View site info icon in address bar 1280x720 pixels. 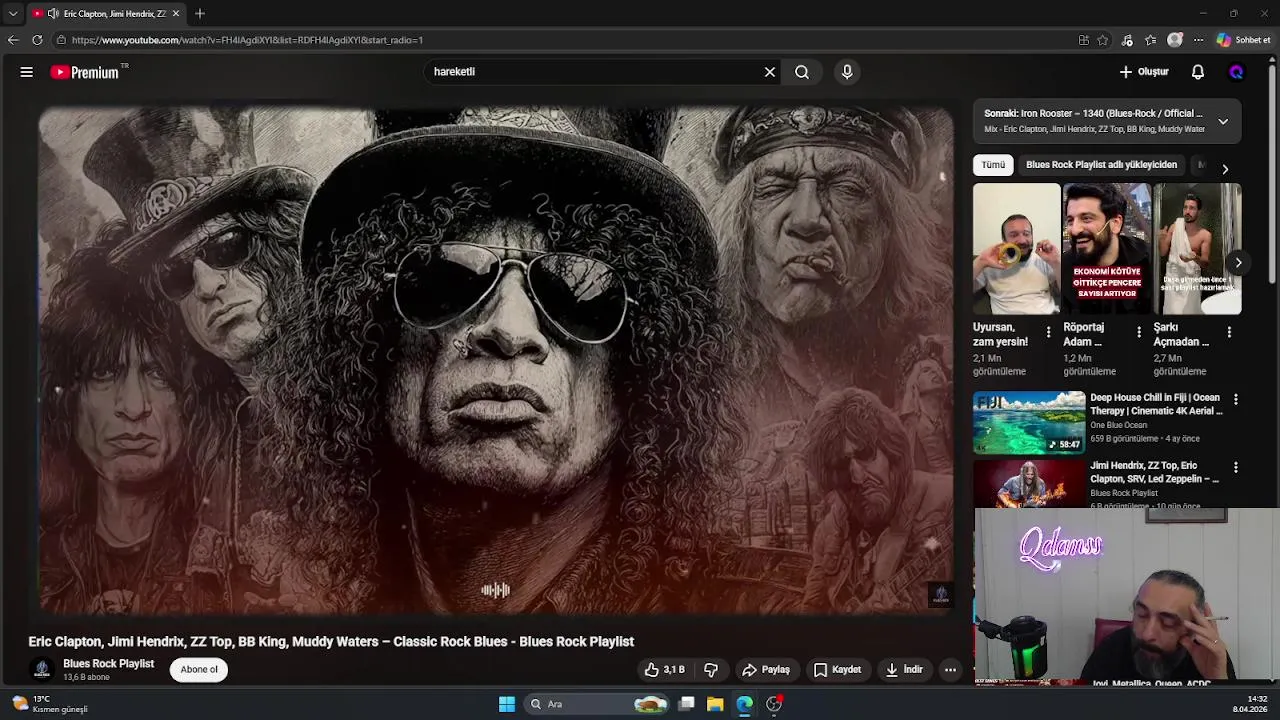(x=61, y=40)
